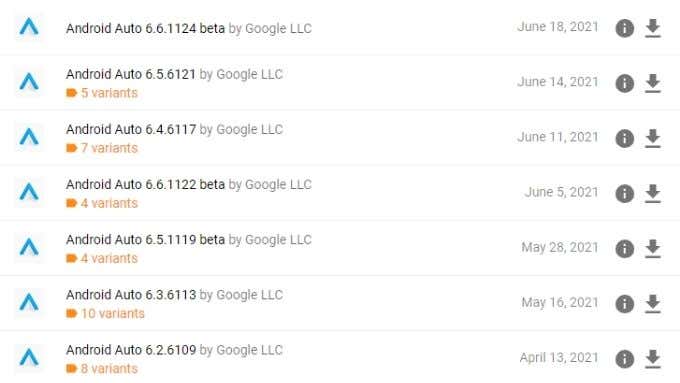680x383 pixels.
Task: Open Android Auto 6.3.6113 title link
Action: coord(131,295)
